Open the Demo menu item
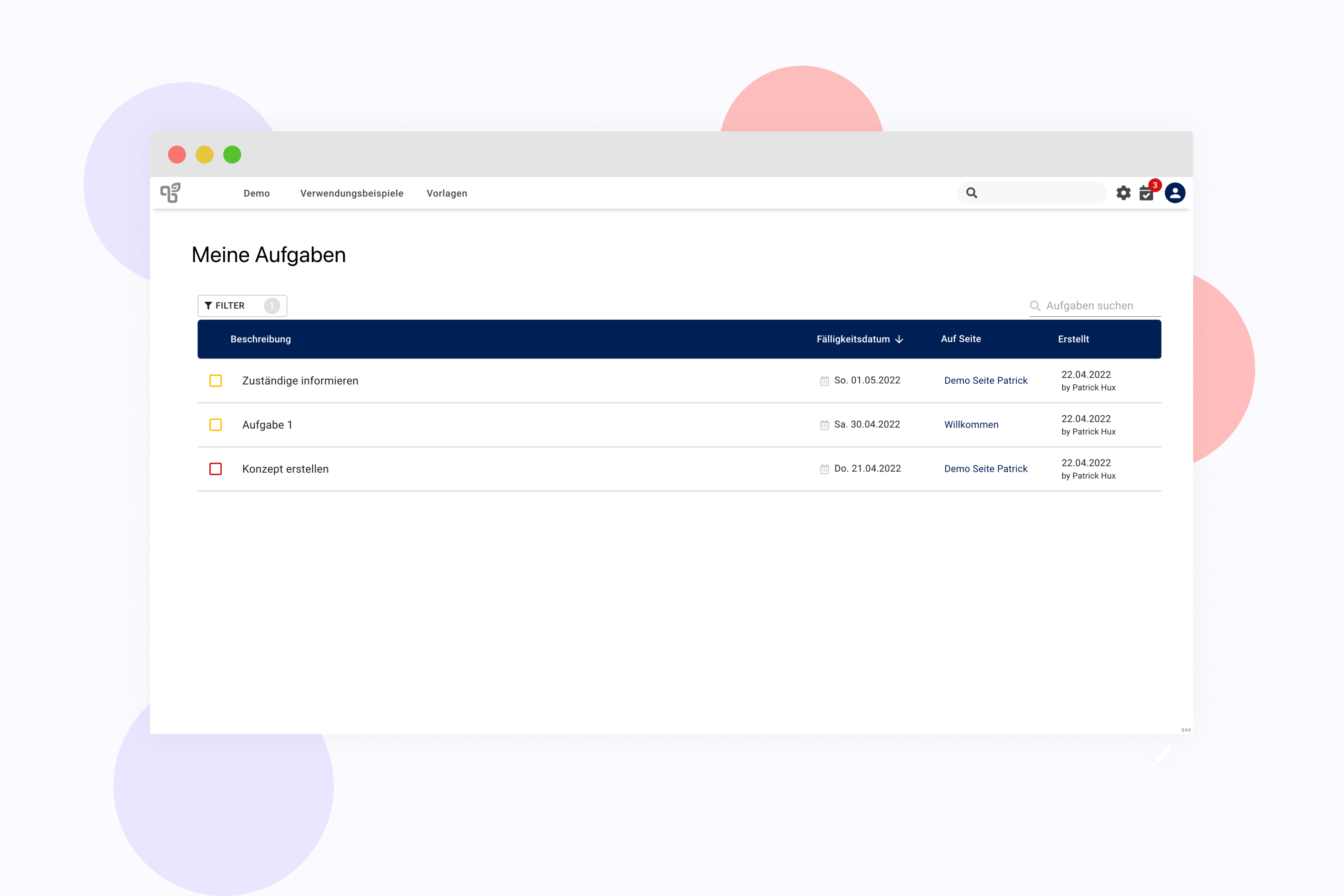 pyautogui.click(x=256, y=194)
